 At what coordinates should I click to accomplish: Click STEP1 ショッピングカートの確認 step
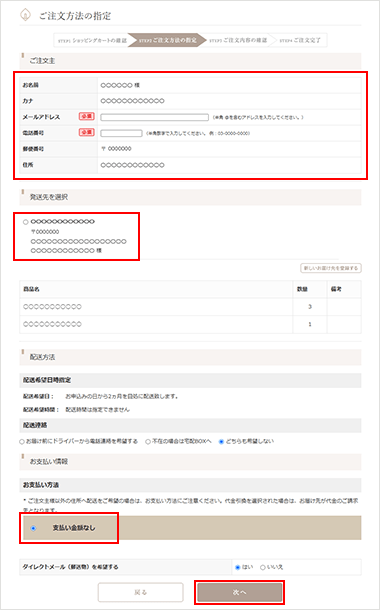92,40
